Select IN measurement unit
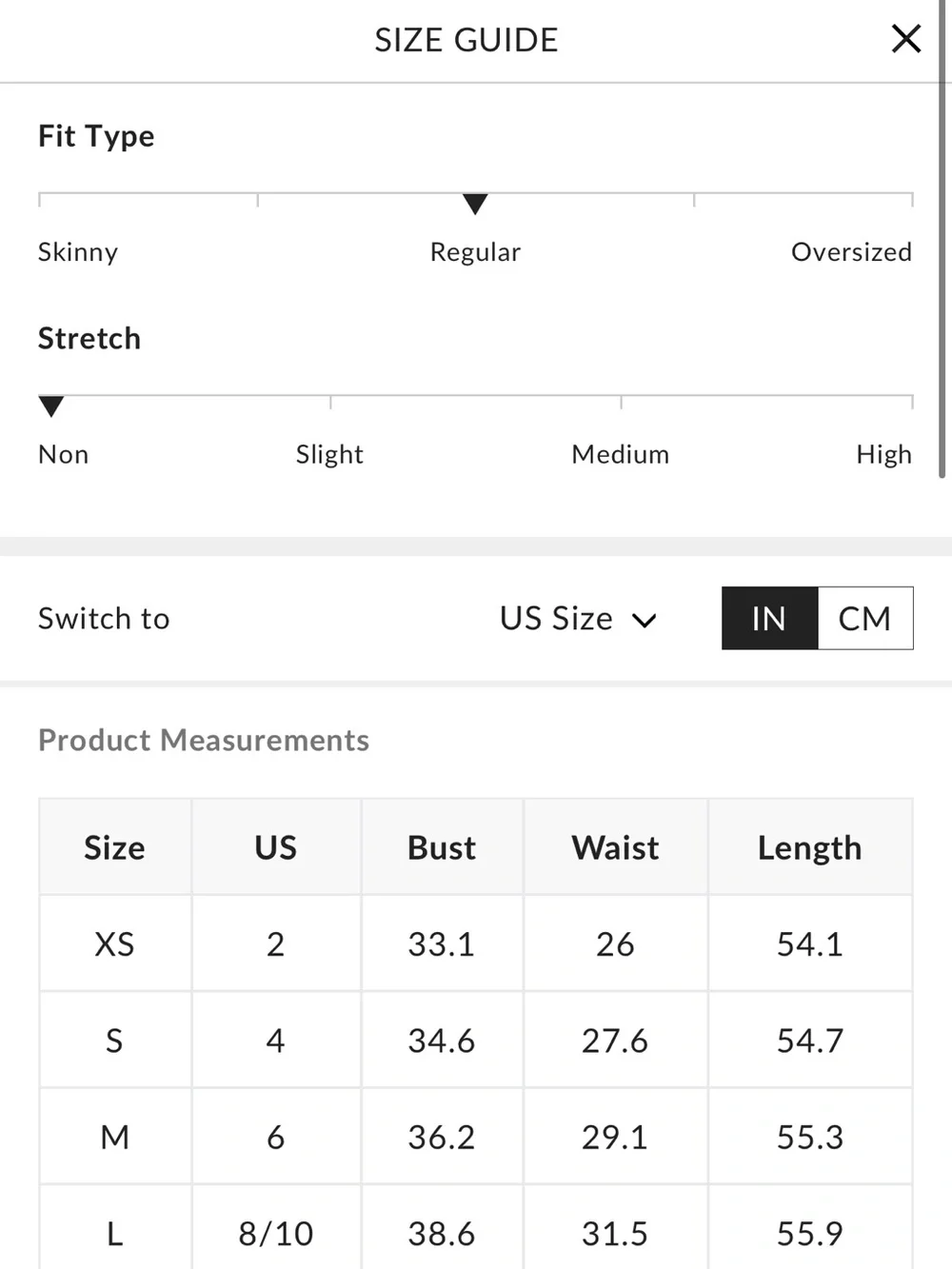The image size is (952, 1269). (x=769, y=619)
